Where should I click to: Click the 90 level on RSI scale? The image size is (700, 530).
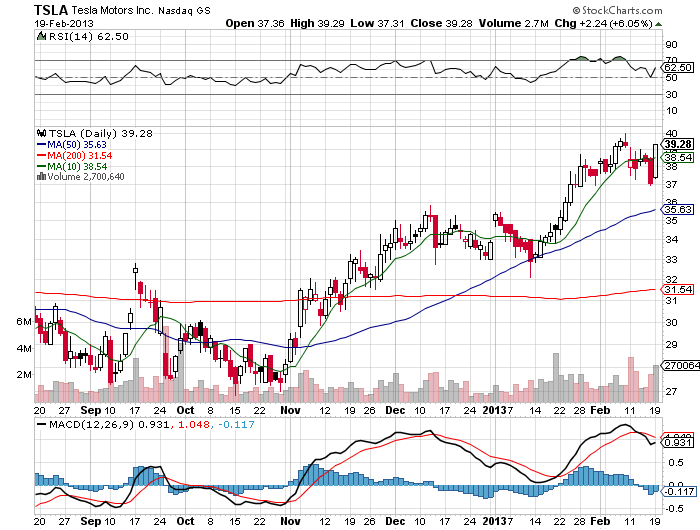[x=671, y=45]
